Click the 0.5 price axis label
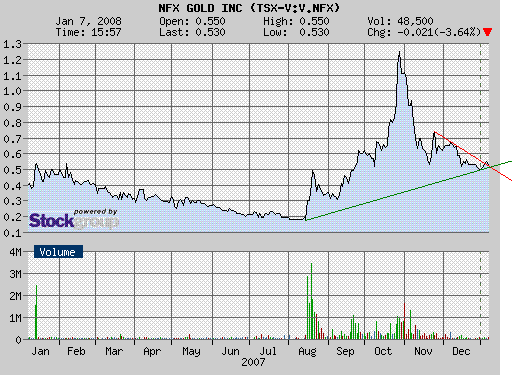Screen dimensions: 512x384 12,170
